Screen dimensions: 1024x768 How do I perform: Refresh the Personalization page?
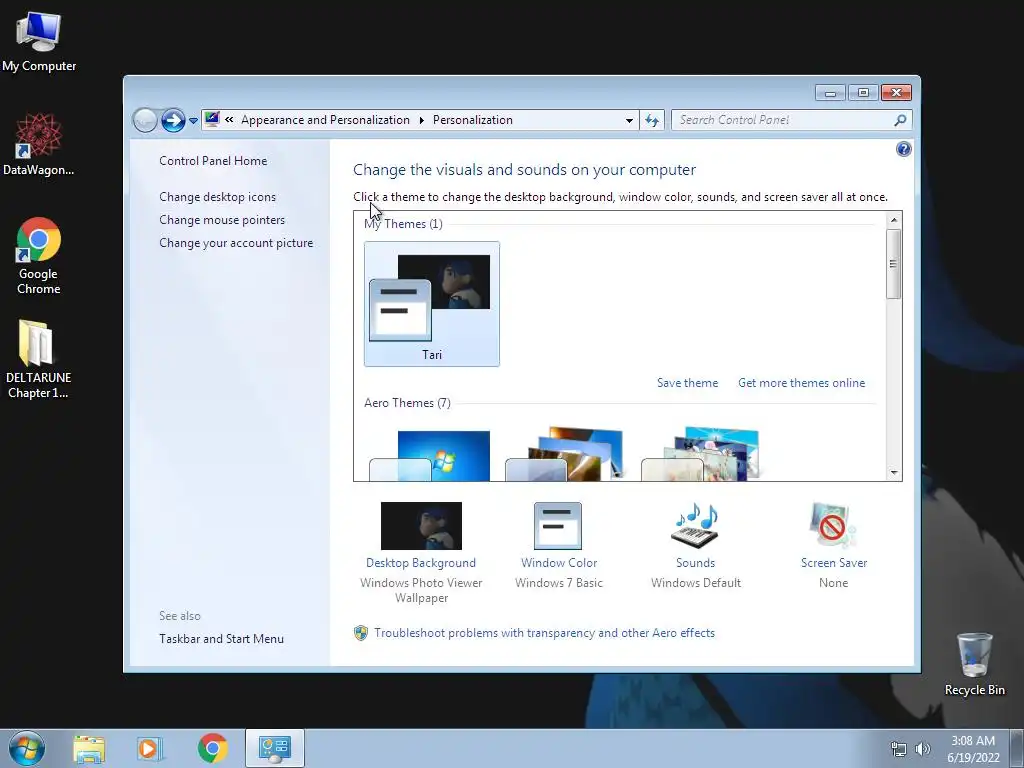pos(652,120)
